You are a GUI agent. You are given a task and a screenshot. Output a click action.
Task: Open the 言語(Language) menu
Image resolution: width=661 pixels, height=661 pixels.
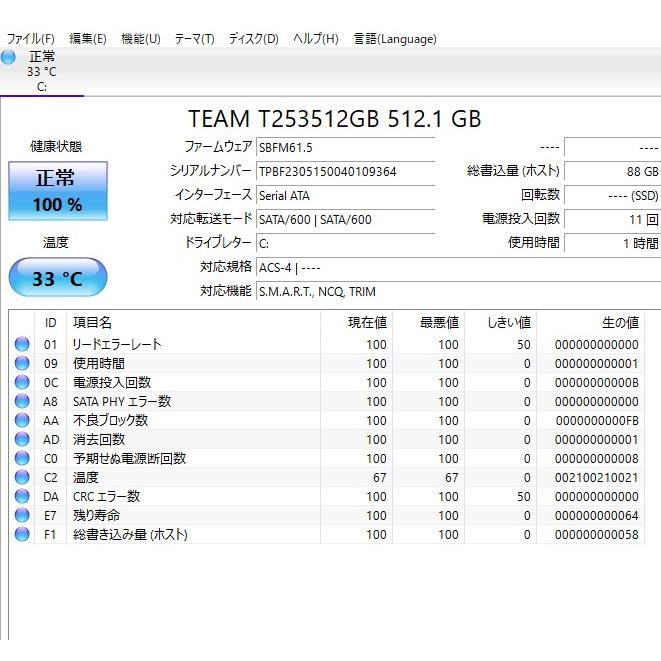point(395,39)
